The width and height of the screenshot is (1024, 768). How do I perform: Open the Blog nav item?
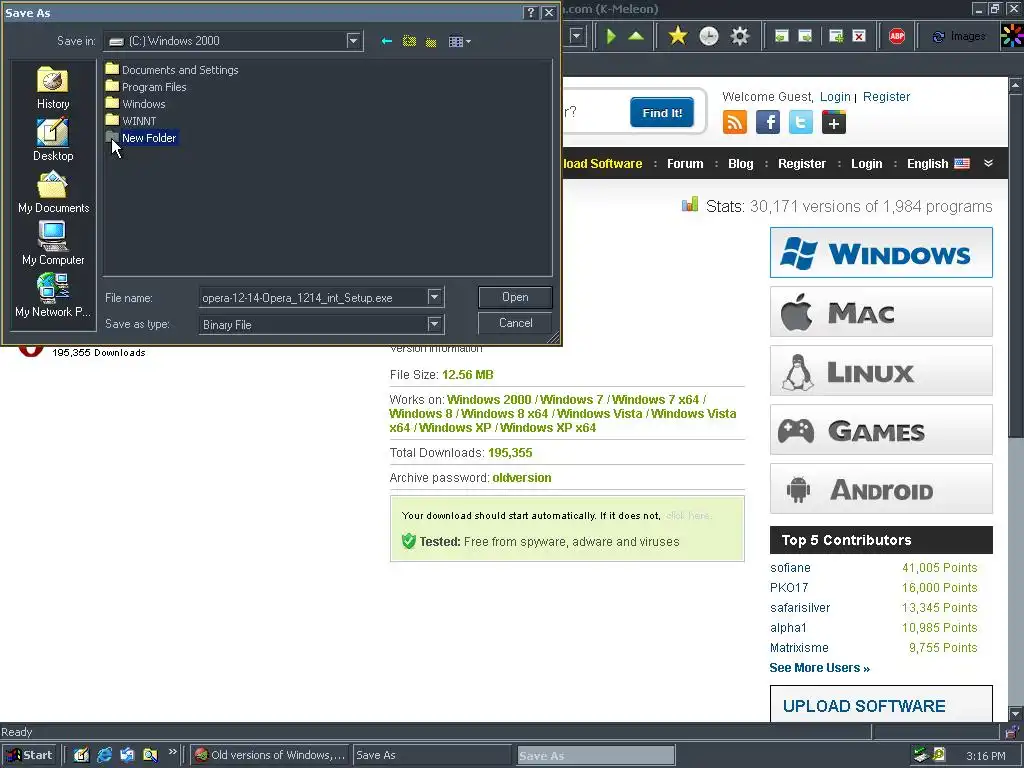point(741,164)
